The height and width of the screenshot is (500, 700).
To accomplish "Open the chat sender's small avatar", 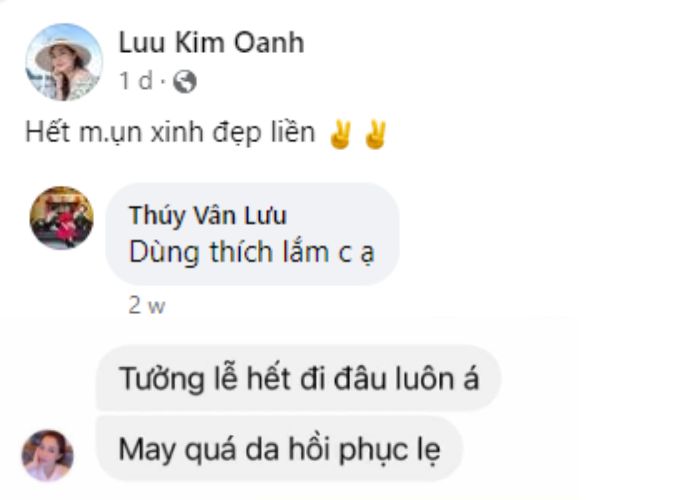I will 47,456.
